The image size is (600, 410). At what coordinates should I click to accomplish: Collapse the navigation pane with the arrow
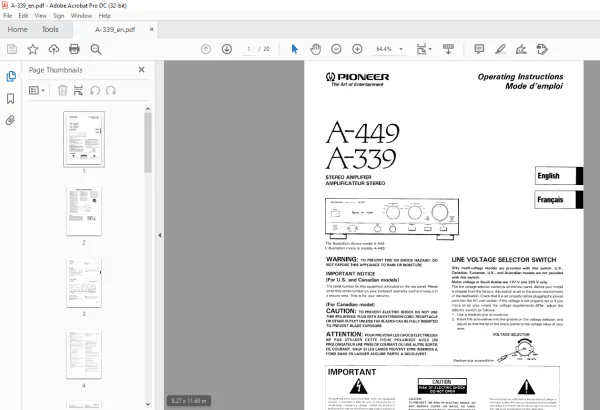[160, 235]
